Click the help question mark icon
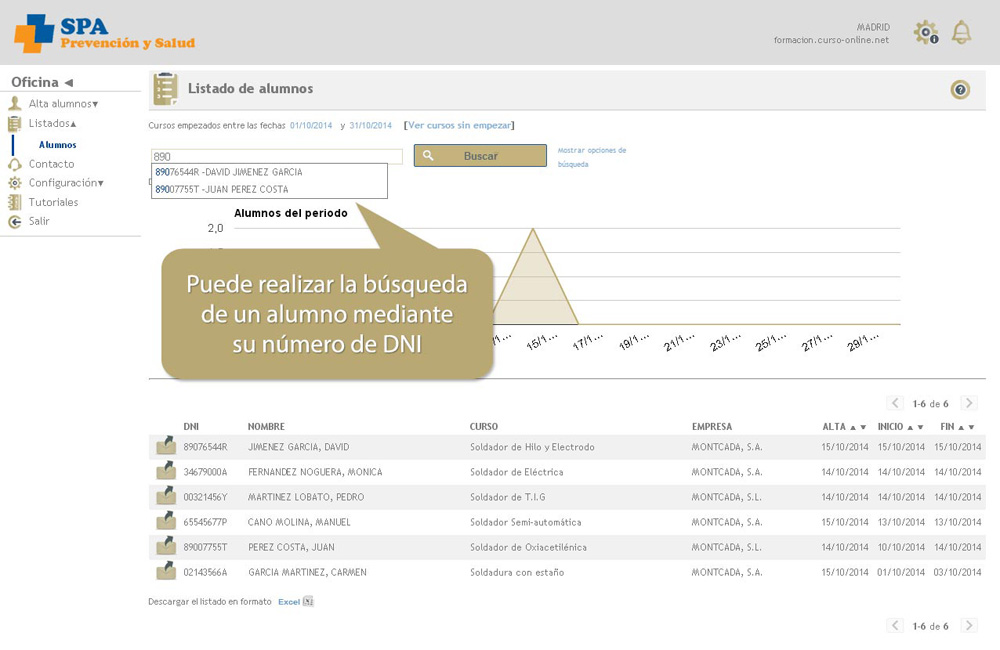 pyautogui.click(x=960, y=89)
